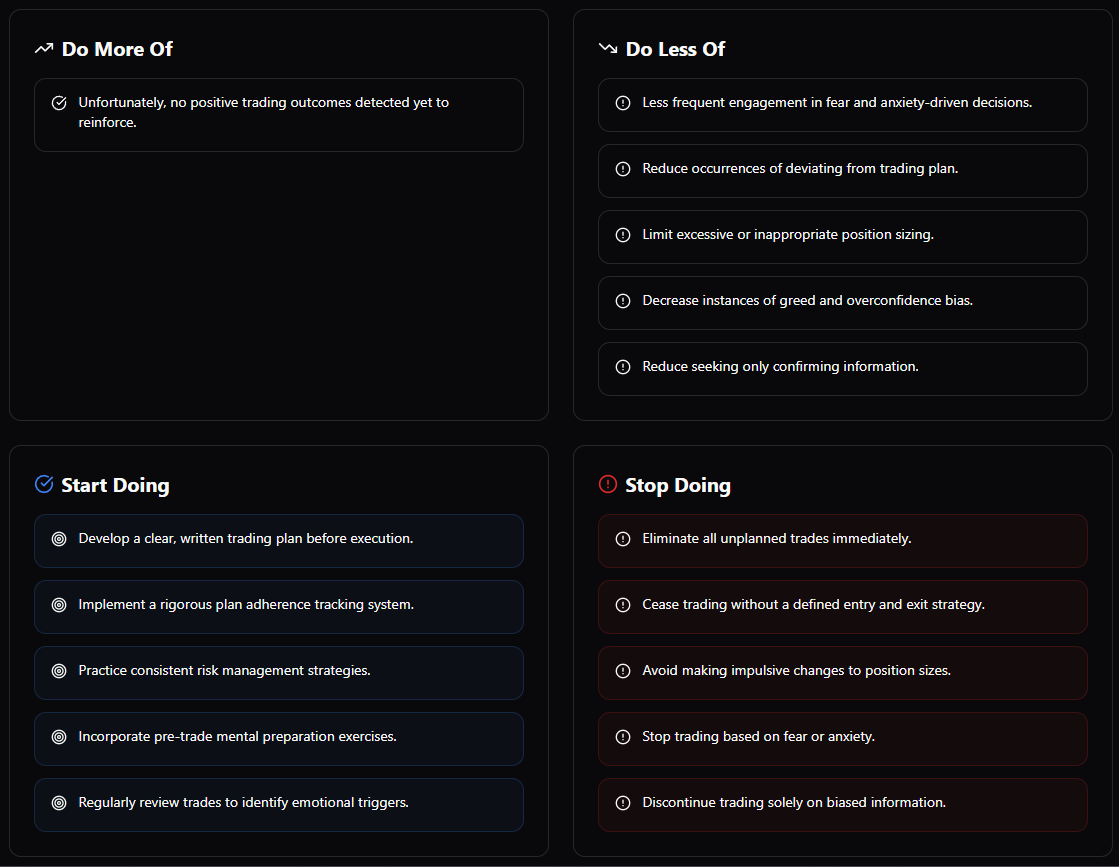Select the 'Reduce occurrences of deviating from trading plan' card
The width and height of the screenshot is (1119, 867).
coord(843,171)
